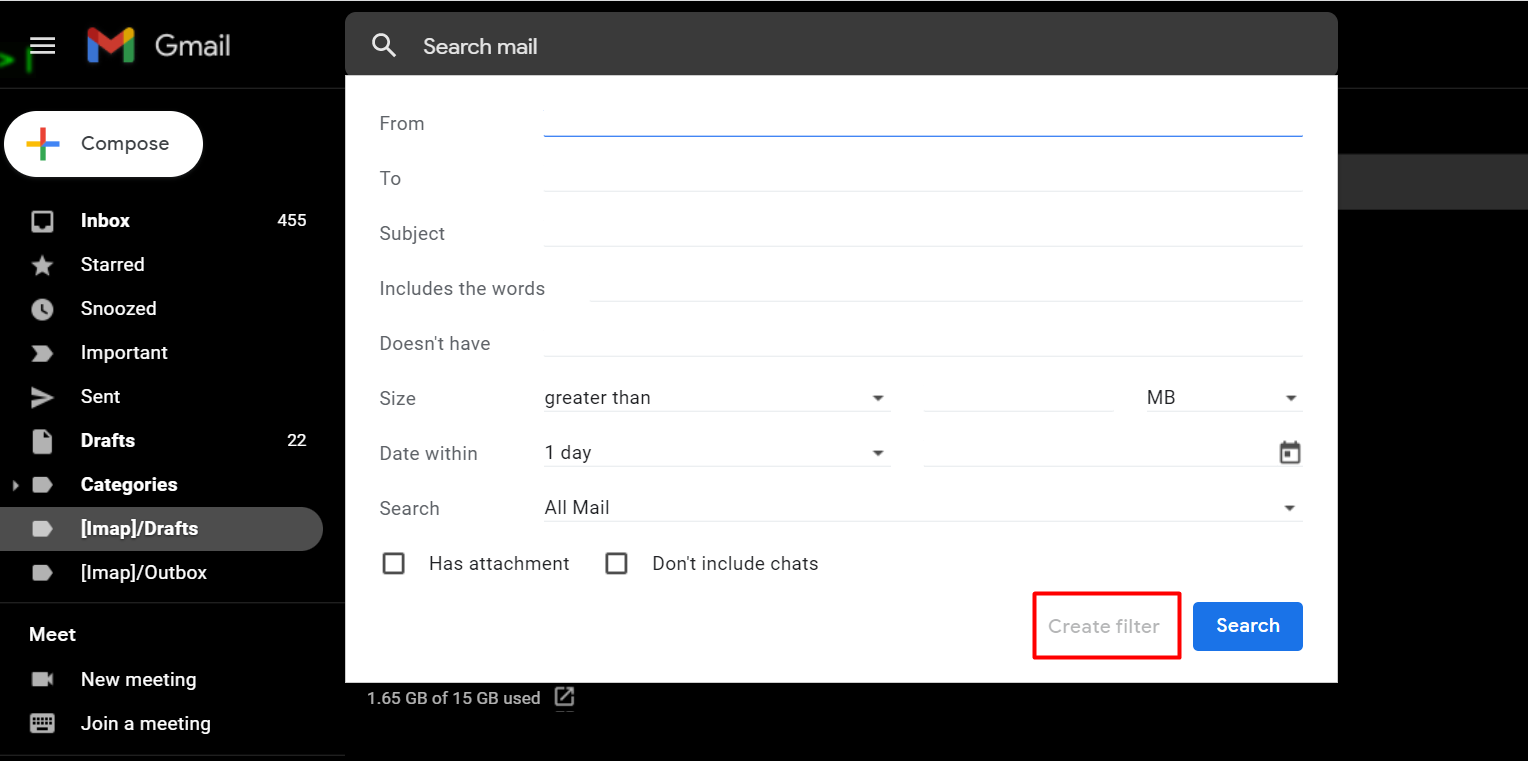Open the Starred folder
This screenshot has width=1528, height=761.
[x=112, y=264]
